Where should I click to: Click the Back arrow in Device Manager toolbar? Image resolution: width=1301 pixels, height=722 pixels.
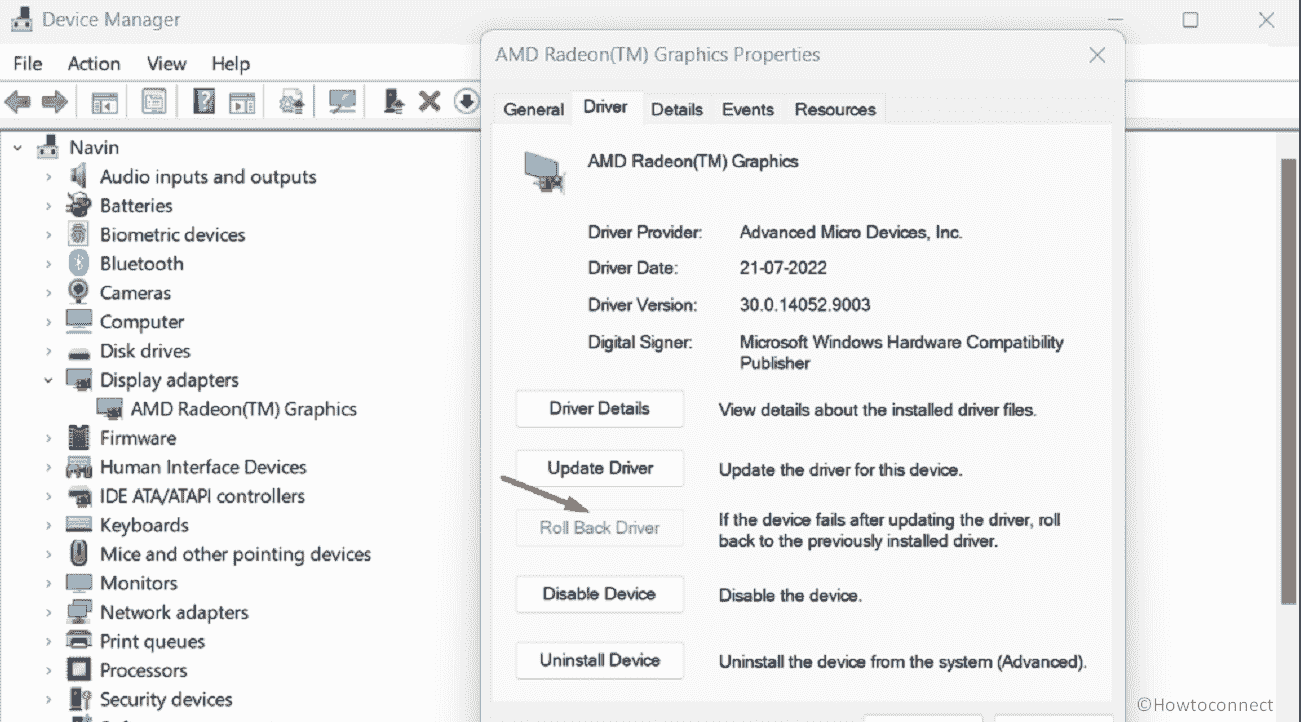(18, 101)
